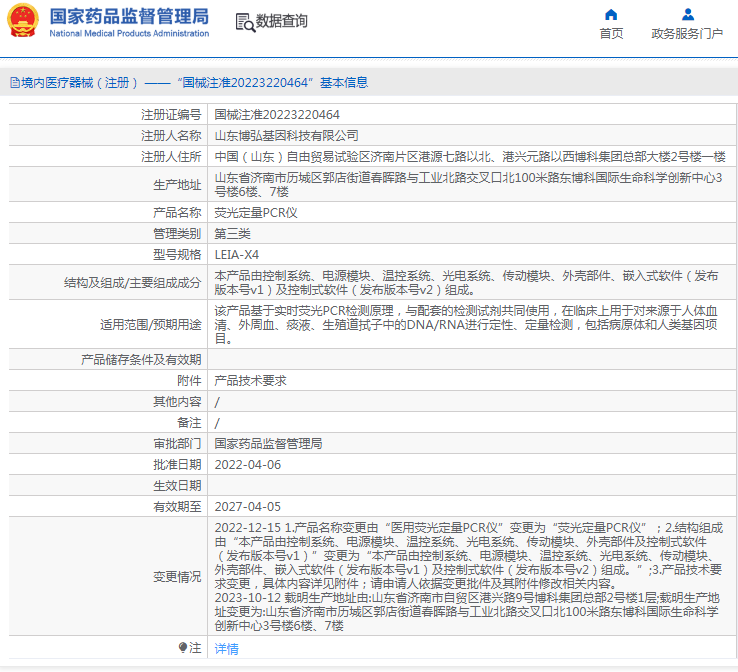Click registration number 国械注准20223220464 in table

277,115
